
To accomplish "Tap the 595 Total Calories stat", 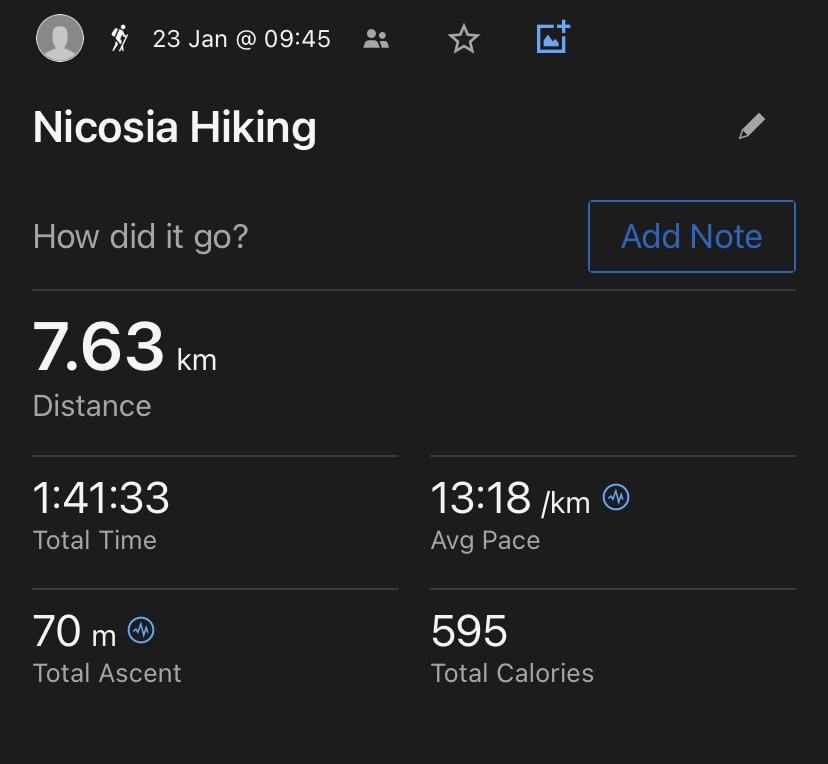I will [x=469, y=631].
